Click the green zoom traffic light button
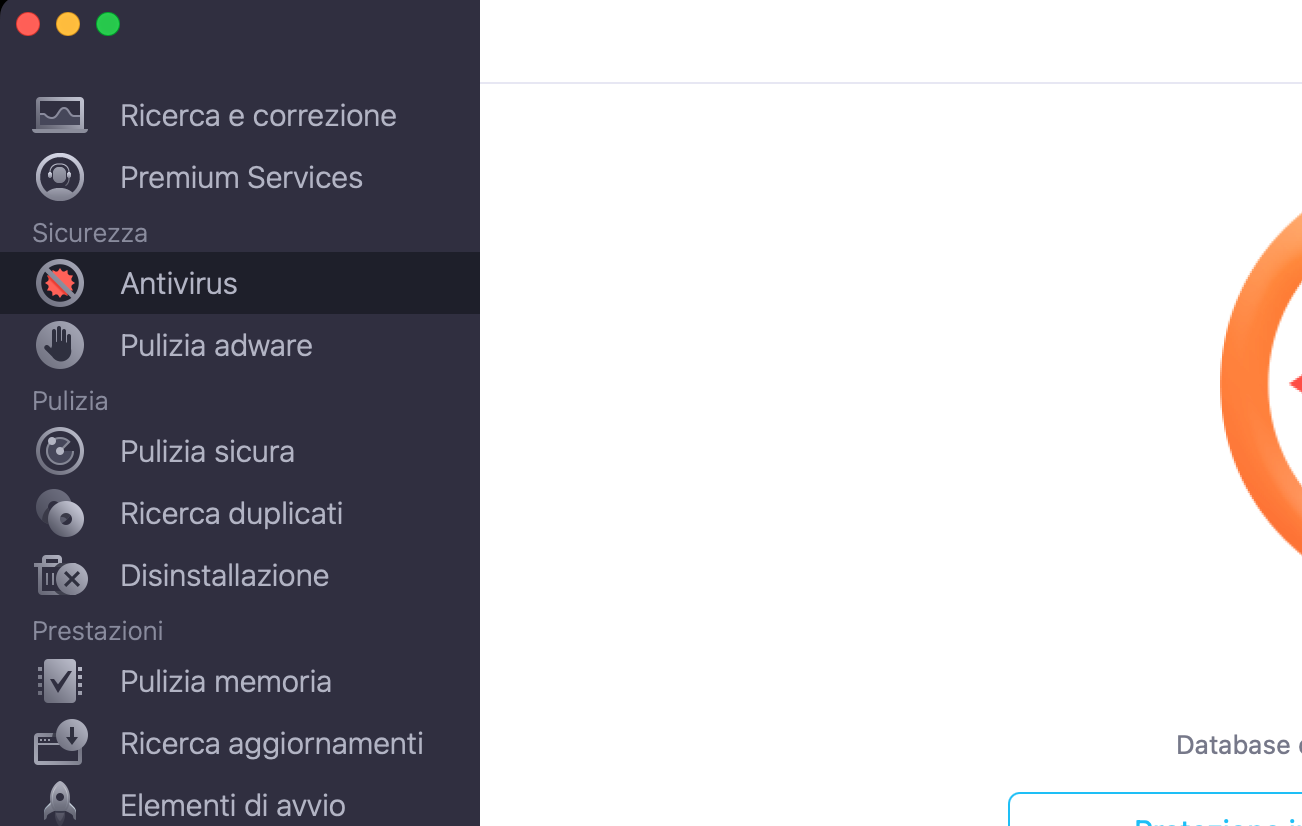Image resolution: width=1302 pixels, height=826 pixels. [107, 23]
